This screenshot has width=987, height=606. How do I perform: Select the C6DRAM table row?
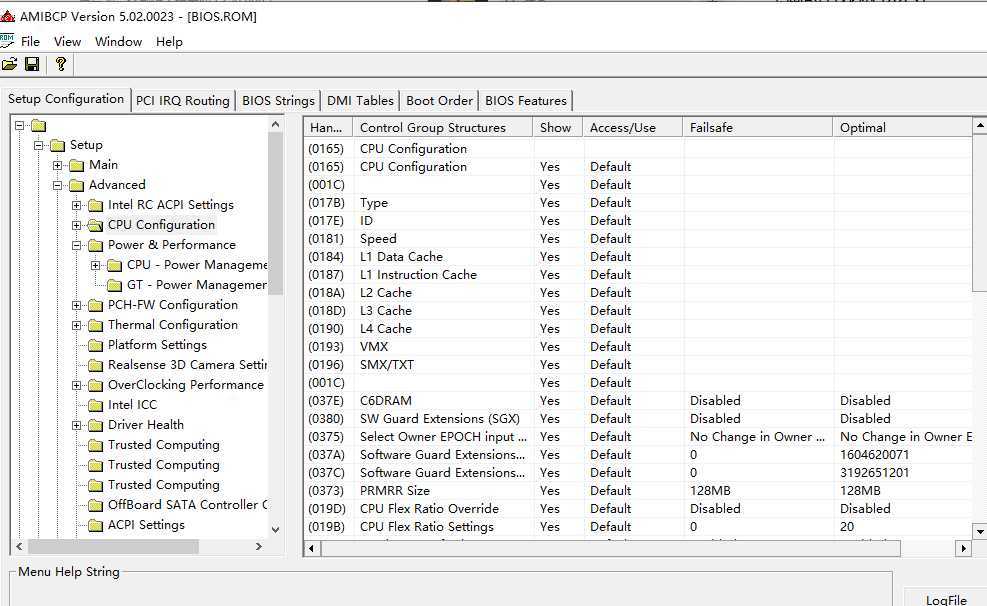pos(638,401)
